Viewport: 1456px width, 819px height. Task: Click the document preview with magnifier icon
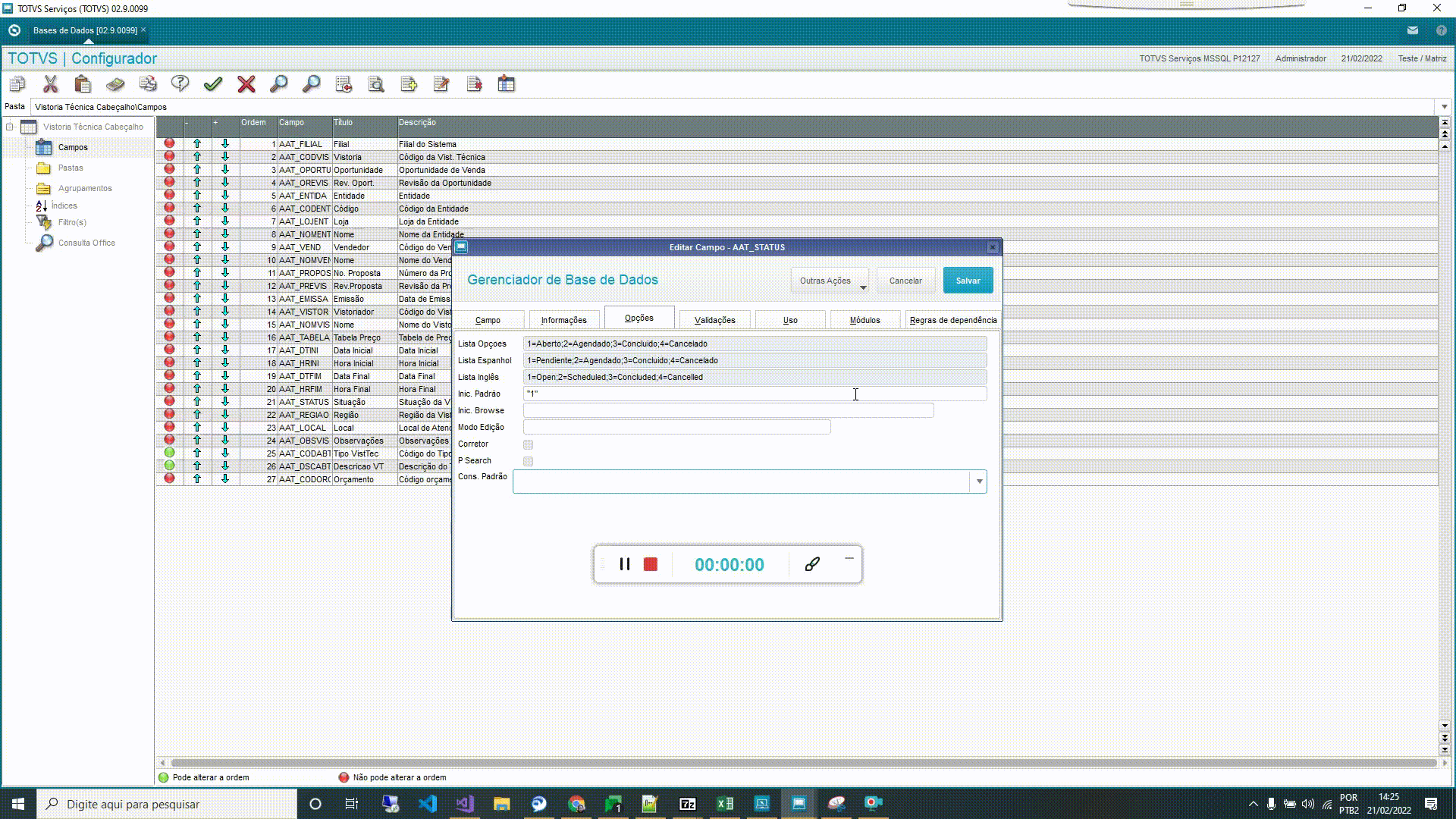click(x=376, y=83)
